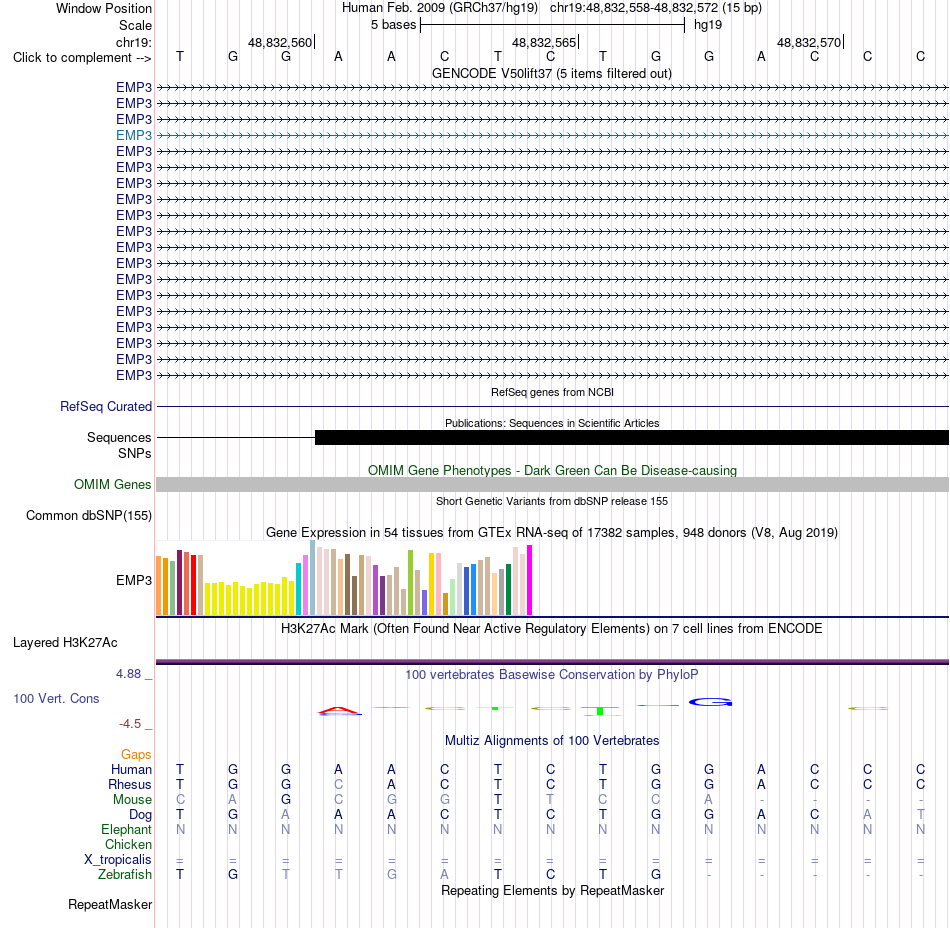Open 'OMIM Gene Phenotypes' green track title
The height and width of the screenshot is (928, 950).
click(x=552, y=470)
